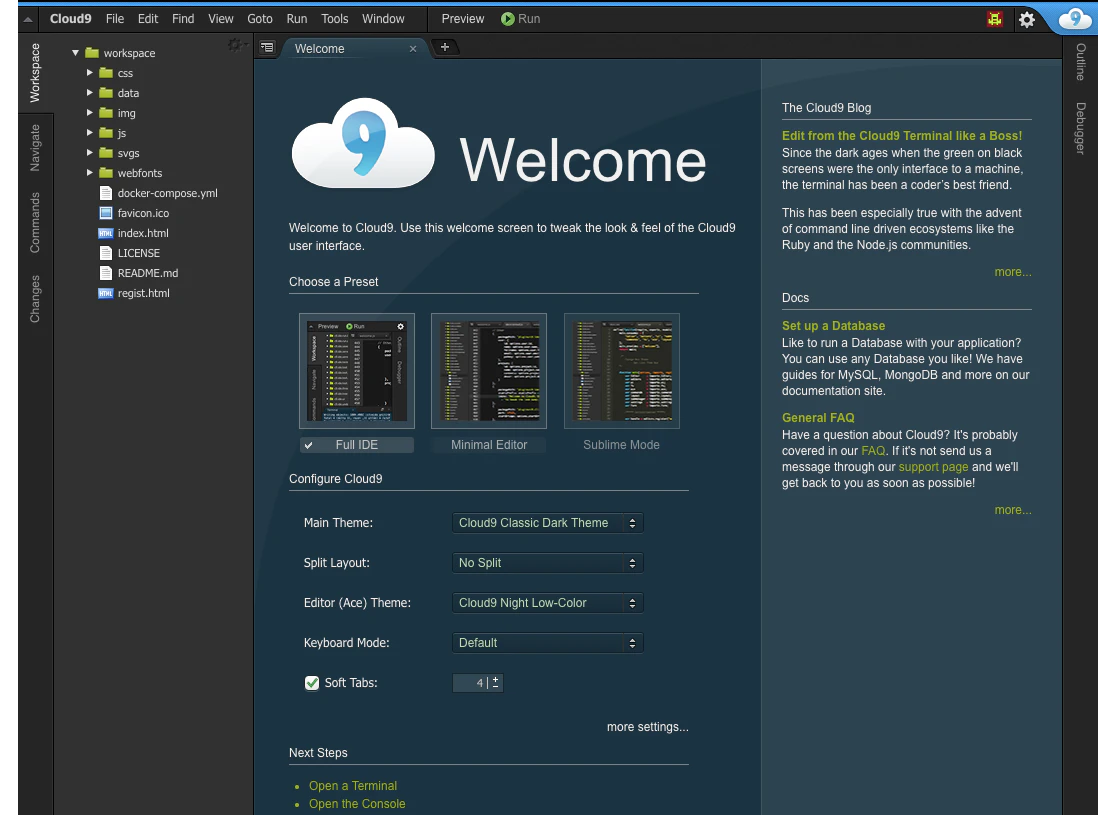1098x815 pixels.
Task: Collapse menu bar with the up arrow
Action: coord(27,20)
